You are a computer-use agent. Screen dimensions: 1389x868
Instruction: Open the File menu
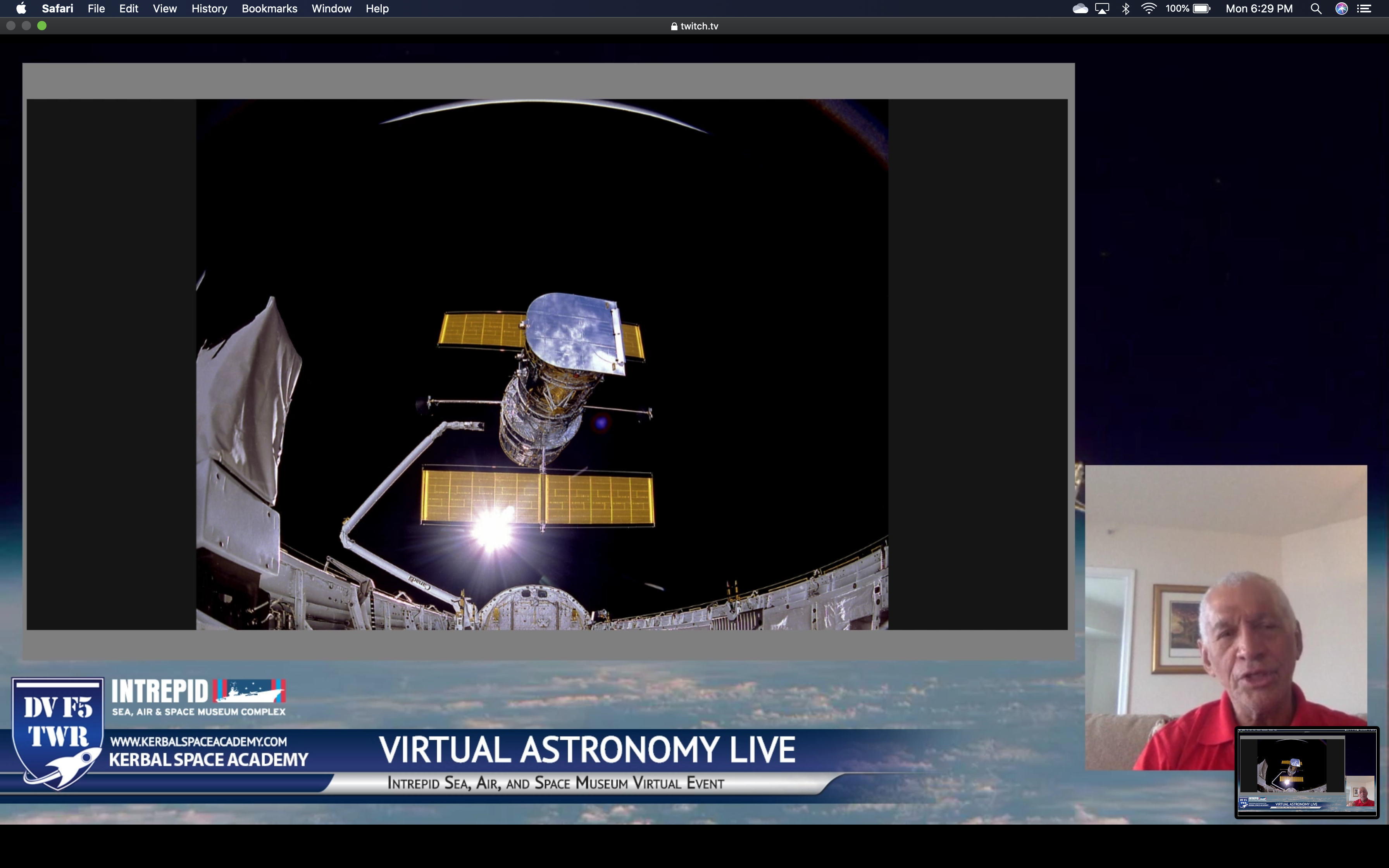(96, 9)
